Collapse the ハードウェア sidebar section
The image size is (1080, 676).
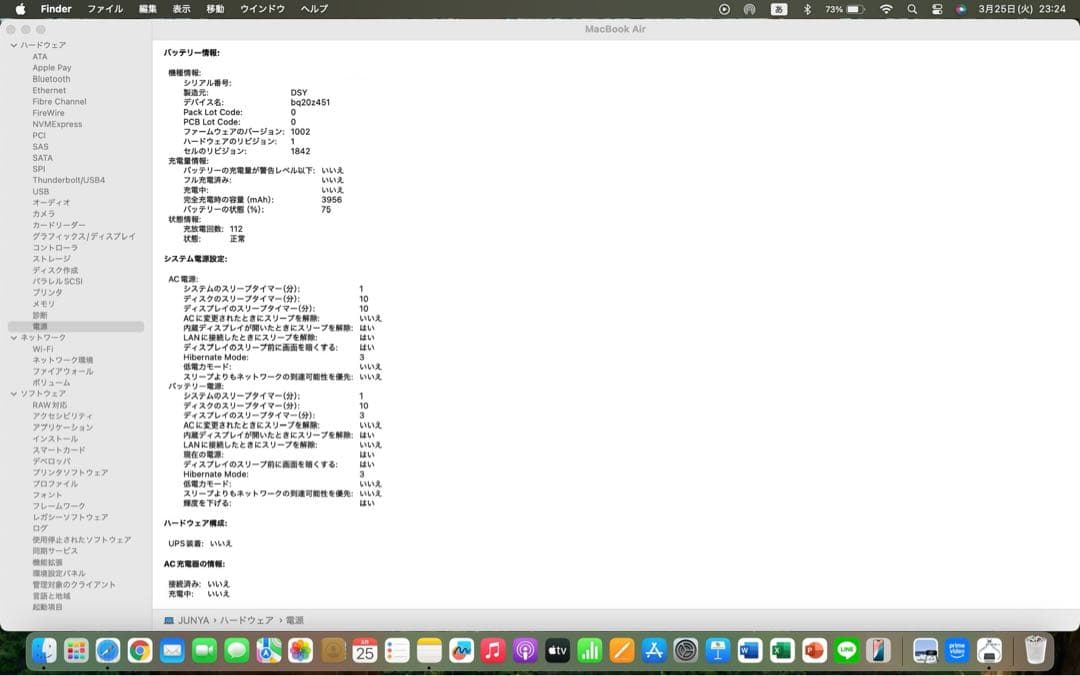(x=15, y=44)
